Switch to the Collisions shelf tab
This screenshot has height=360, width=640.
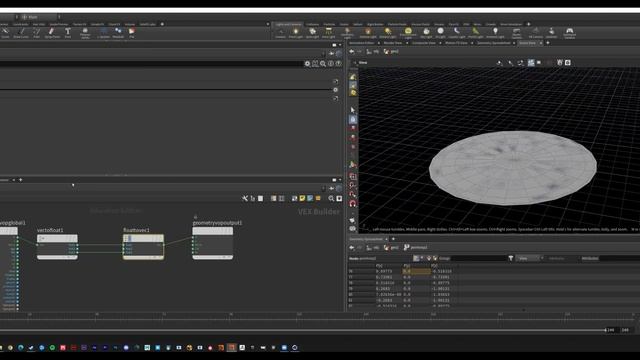[x=312, y=24]
